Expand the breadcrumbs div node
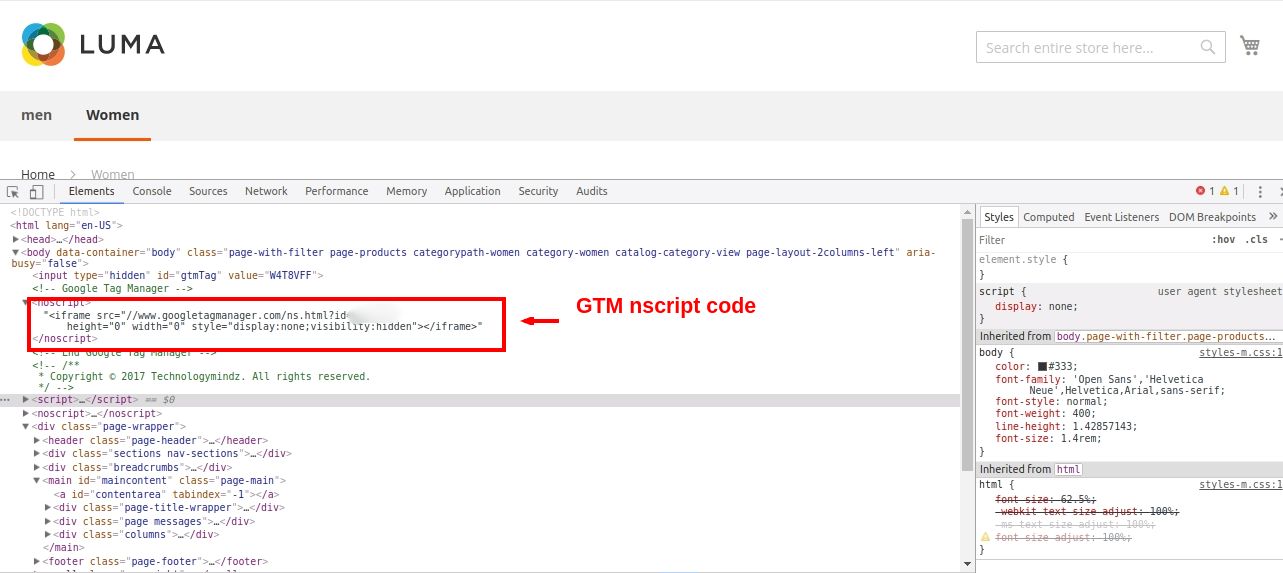The image size is (1283, 573). pos(37,467)
